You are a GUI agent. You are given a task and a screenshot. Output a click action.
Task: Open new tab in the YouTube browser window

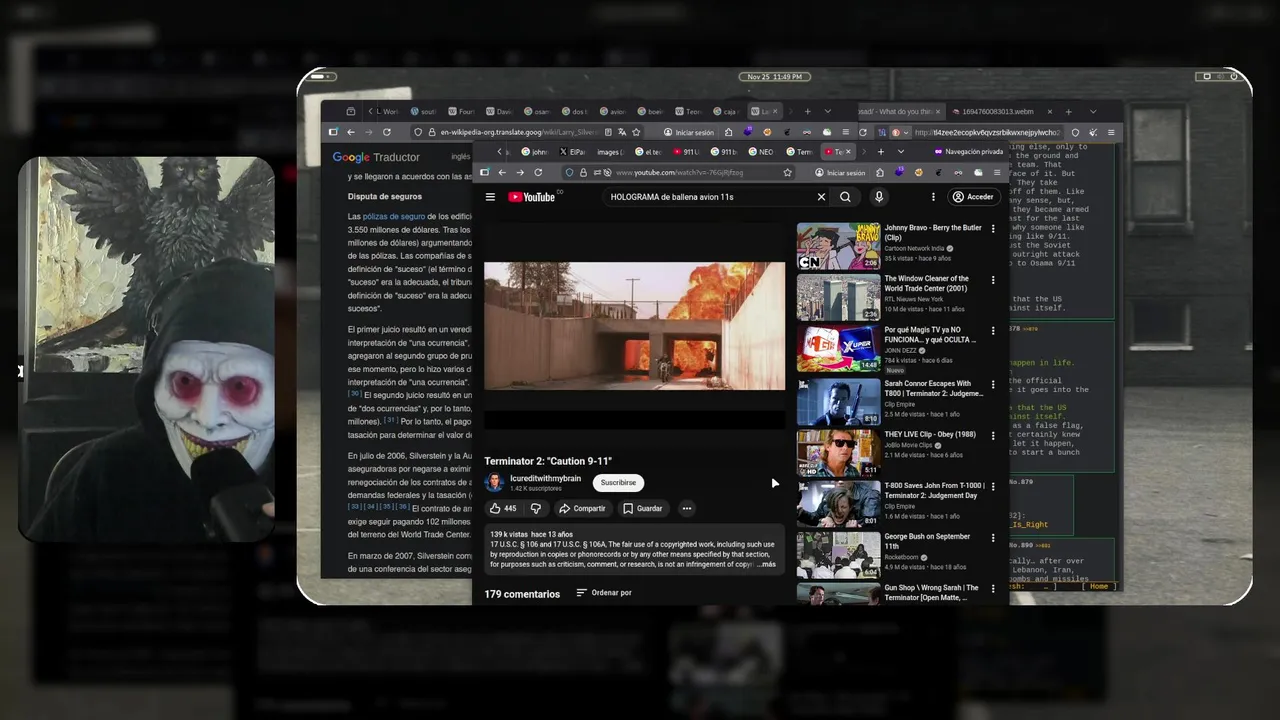coord(880,152)
